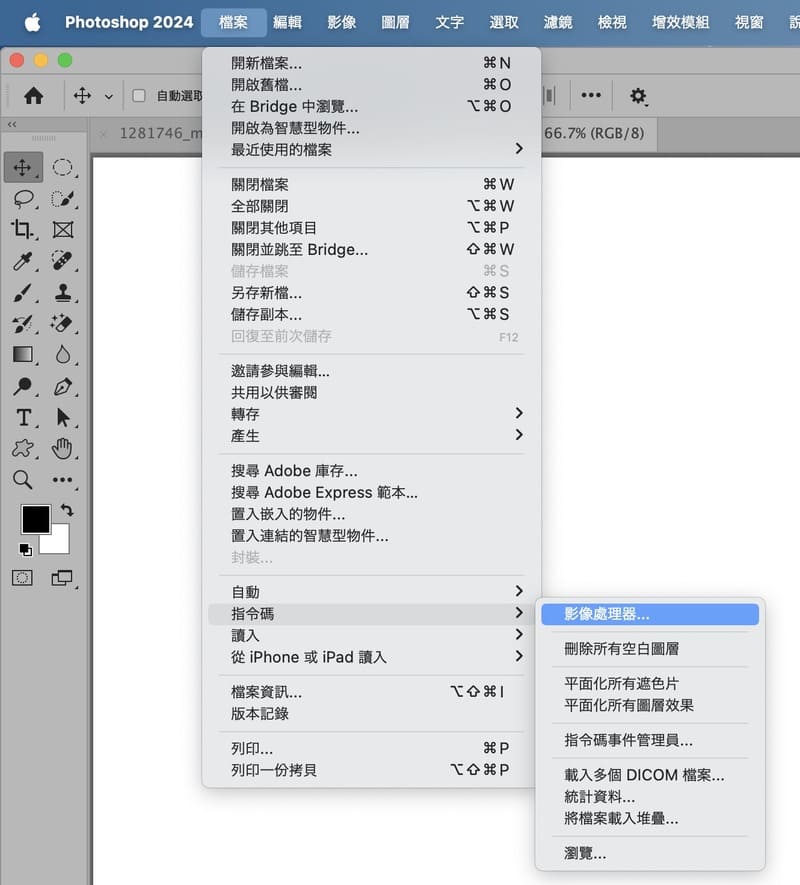
Task: Open the 增效模組 menu
Action: [x=680, y=23]
